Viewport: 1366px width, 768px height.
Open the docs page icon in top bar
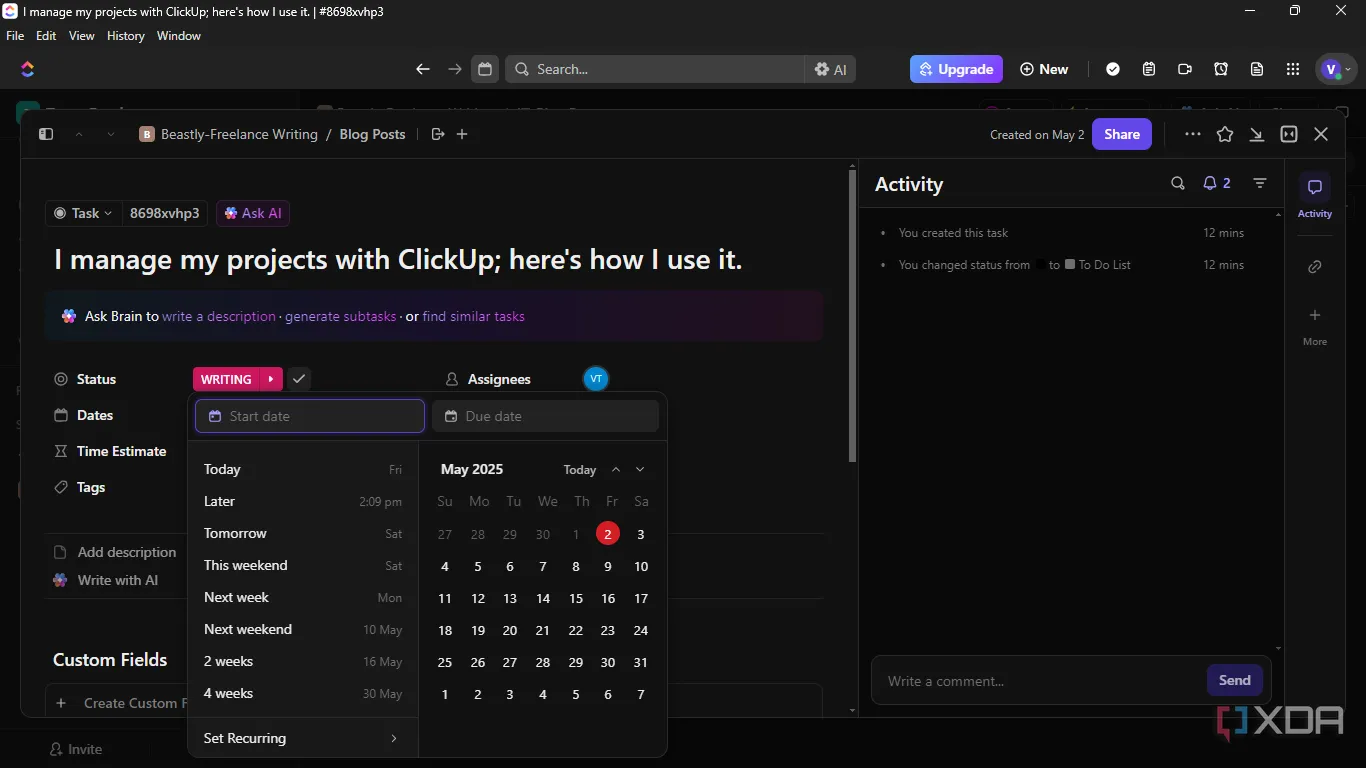pos(1257,69)
